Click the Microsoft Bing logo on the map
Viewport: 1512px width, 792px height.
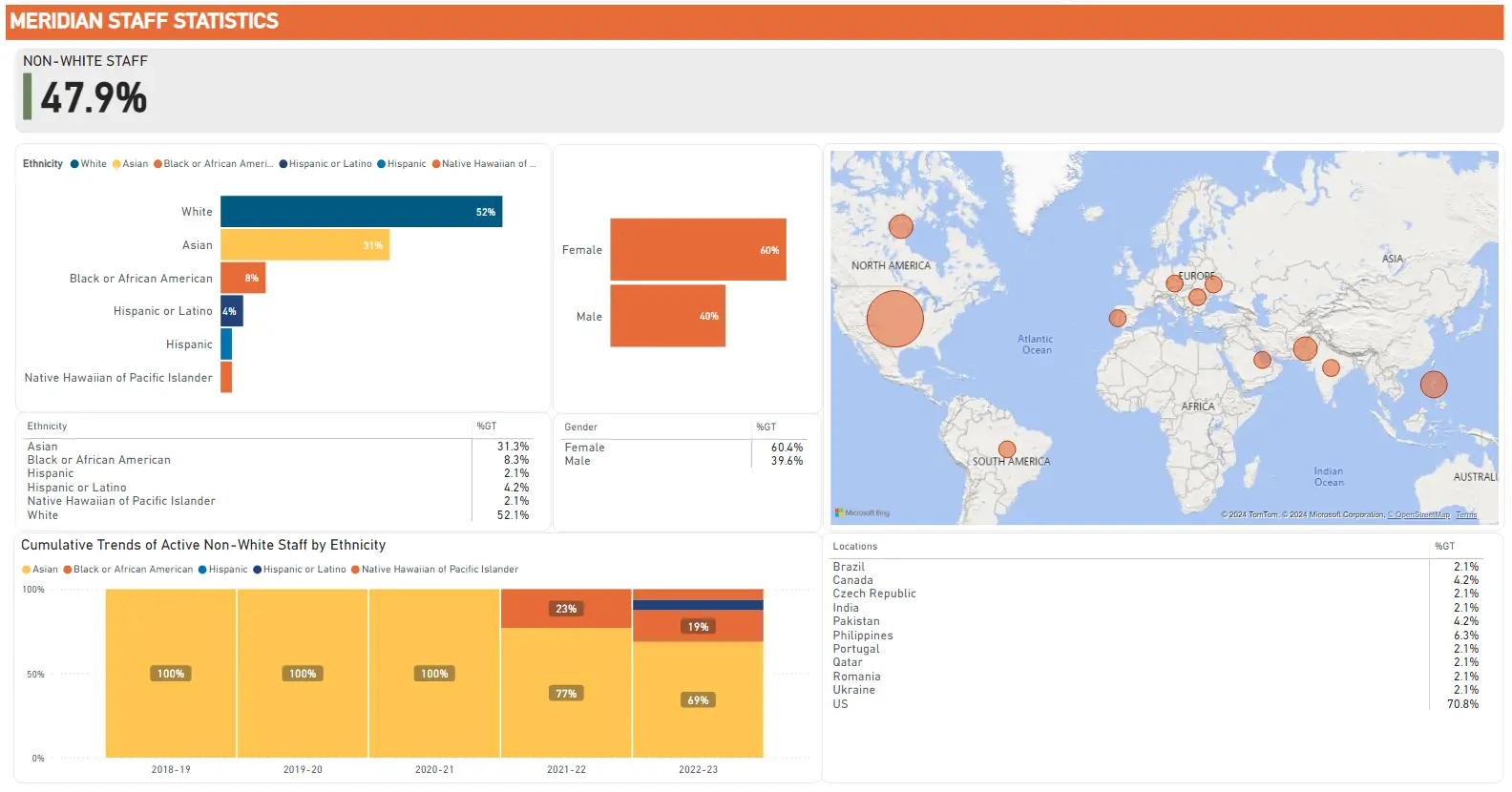click(x=862, y=513)
